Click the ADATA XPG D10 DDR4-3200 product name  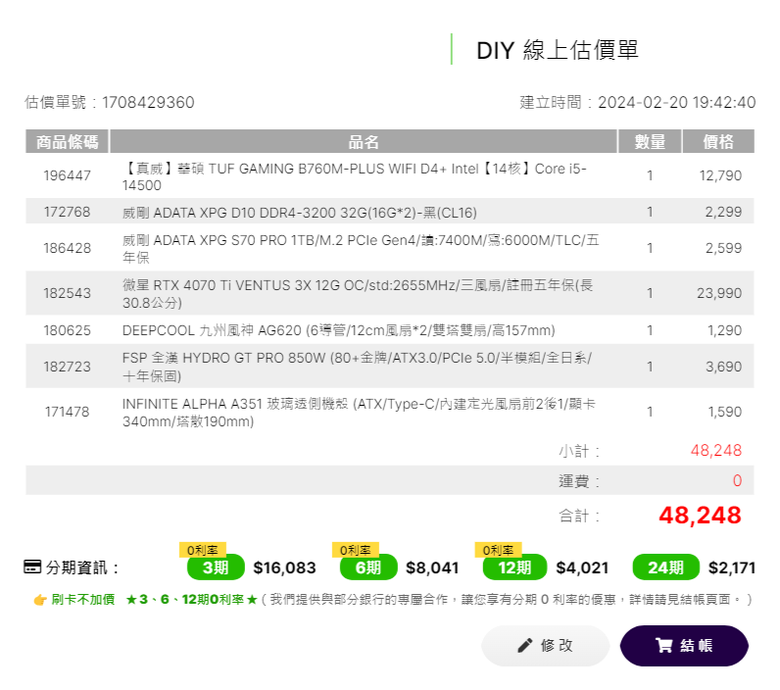[299, 212]
